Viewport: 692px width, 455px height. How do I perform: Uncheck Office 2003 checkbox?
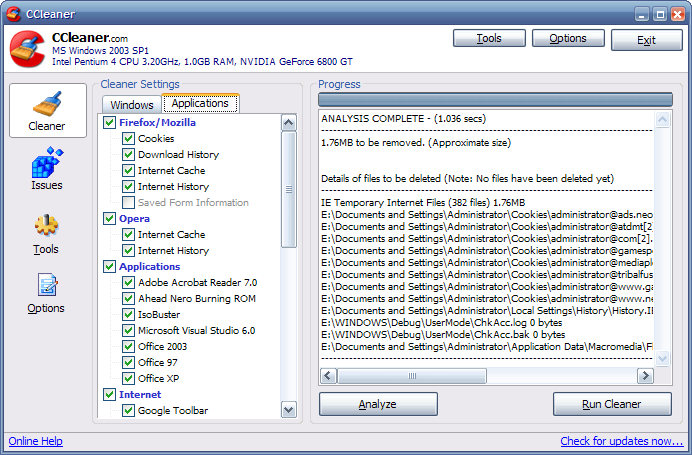[128, 346]
